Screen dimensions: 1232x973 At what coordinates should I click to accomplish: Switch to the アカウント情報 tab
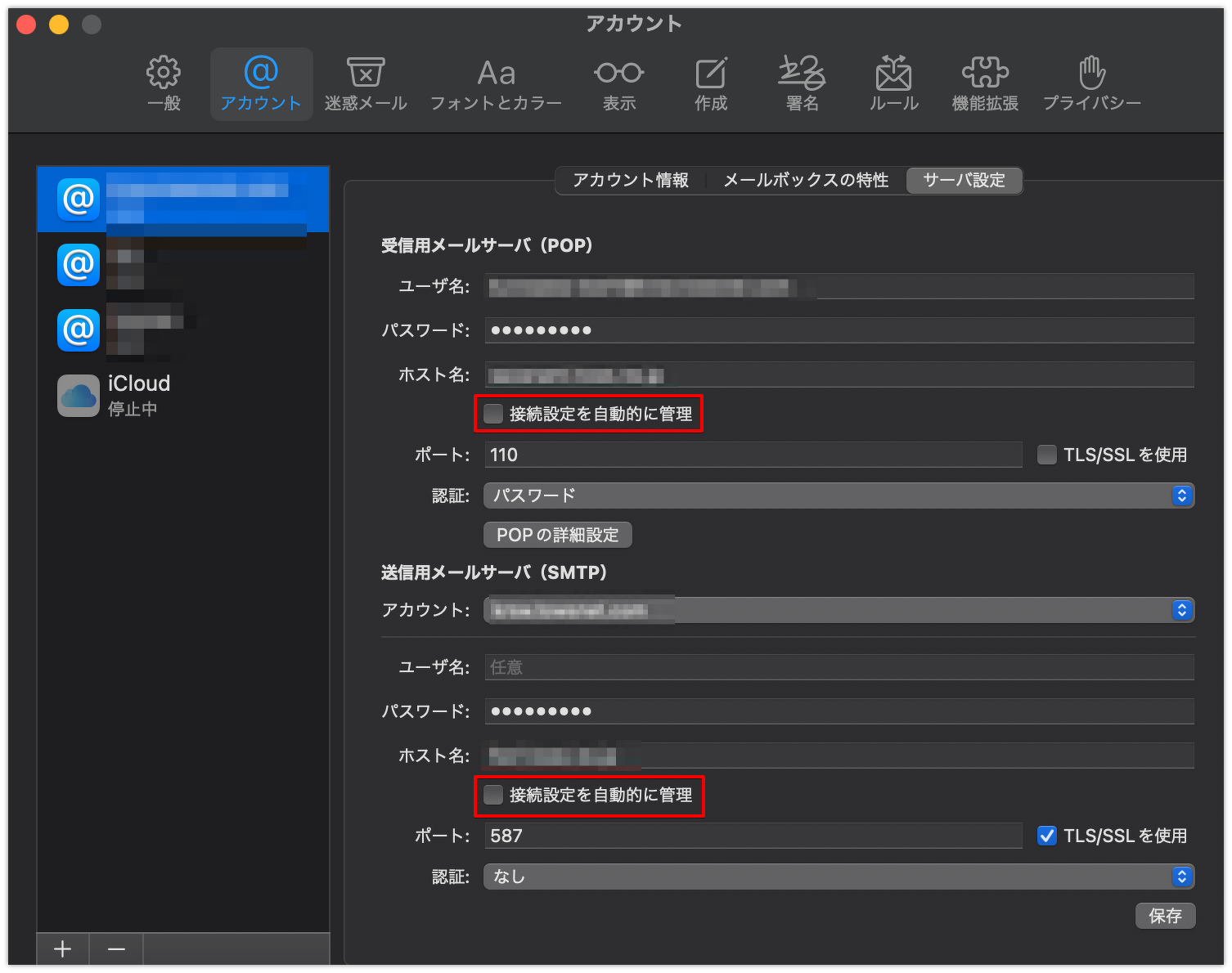(631, 180)
